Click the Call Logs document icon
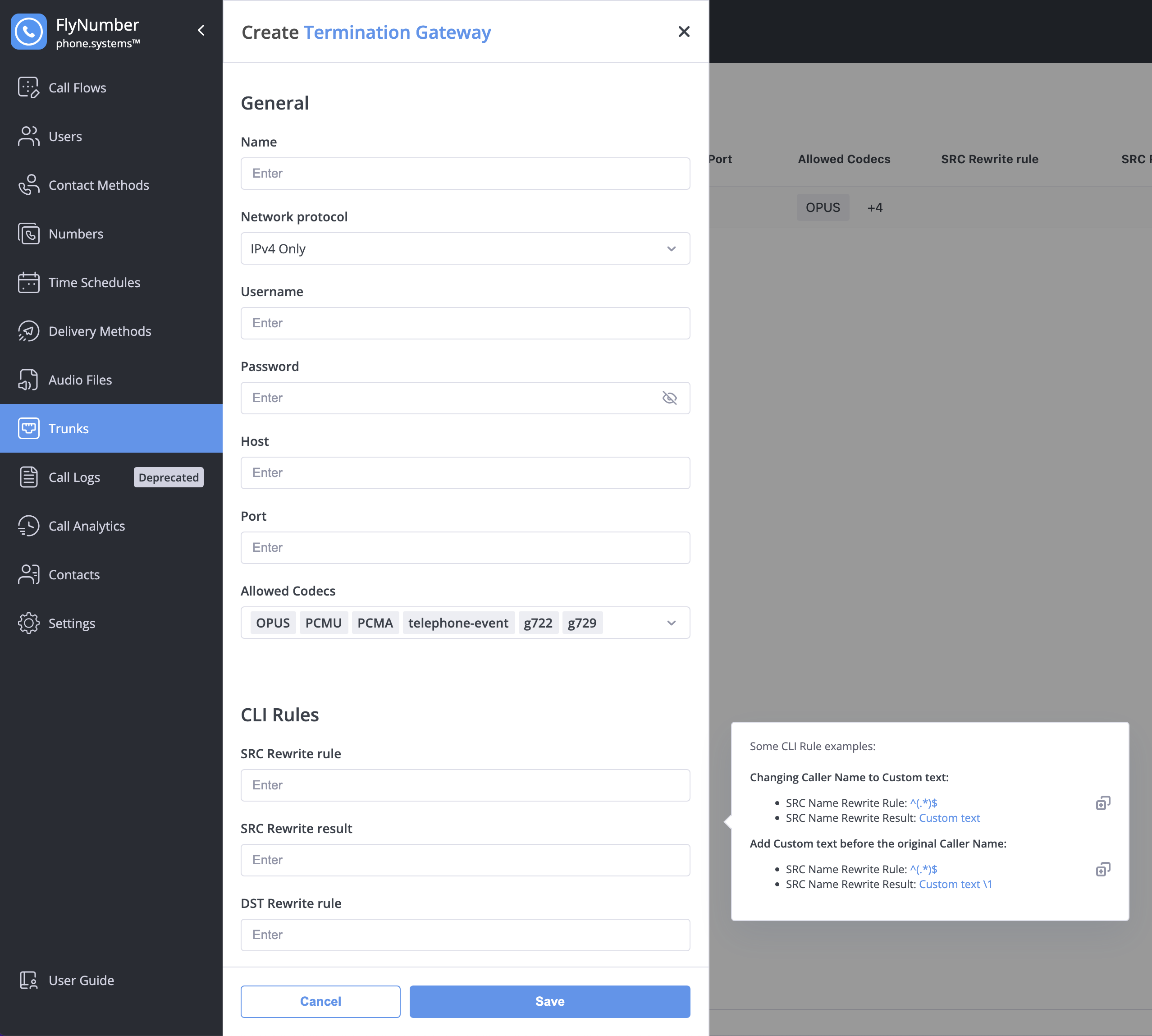 (28, 477)
